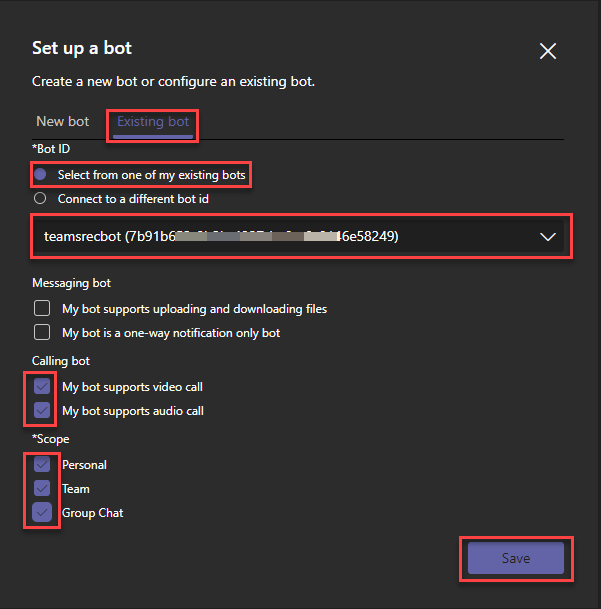Choose Select from one of my existing bots
This screenshot has width=601, height=609.
point(41,174)
